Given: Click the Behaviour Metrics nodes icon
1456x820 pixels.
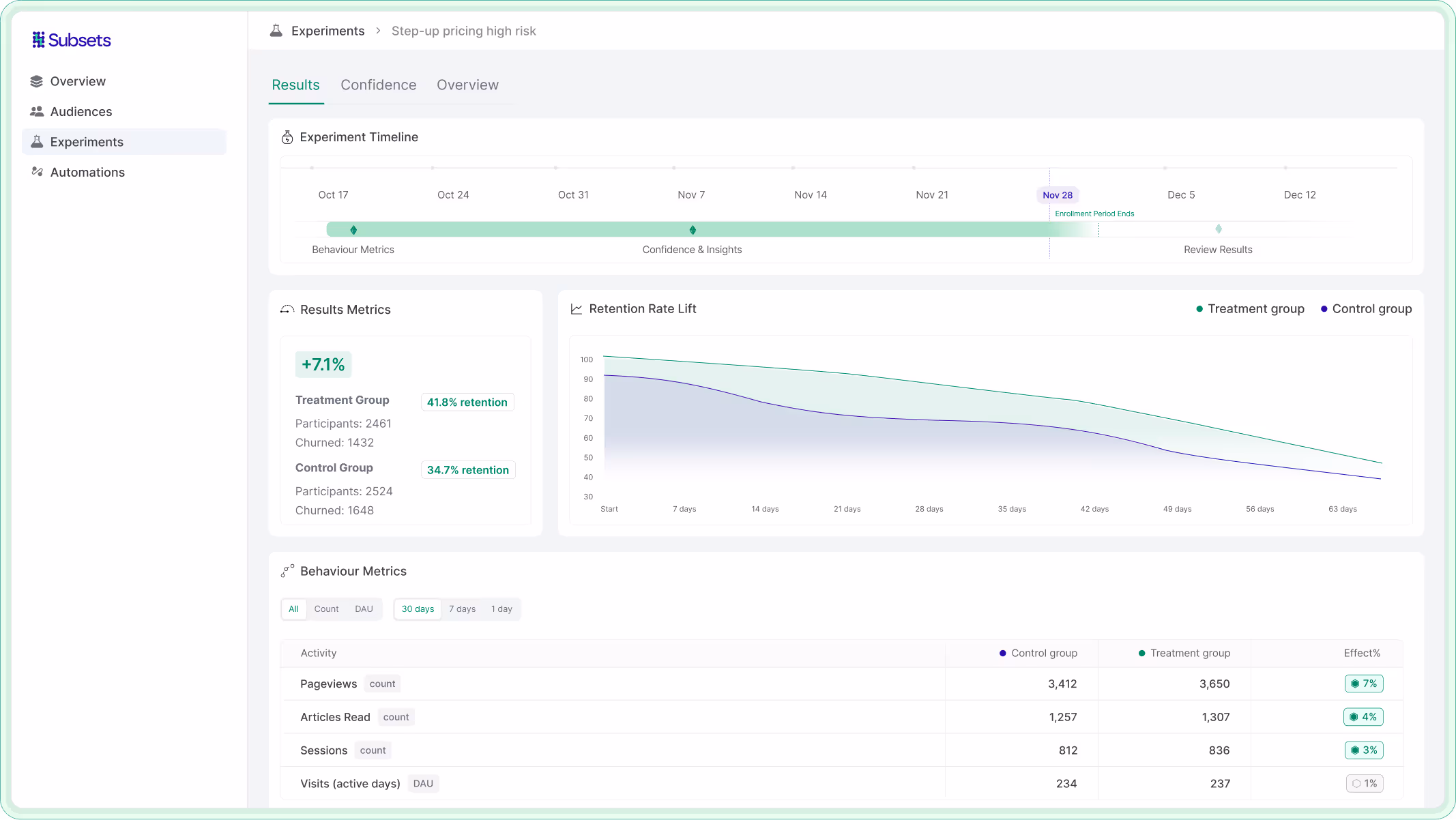Looking at the screenshot, I should point(287,571).
